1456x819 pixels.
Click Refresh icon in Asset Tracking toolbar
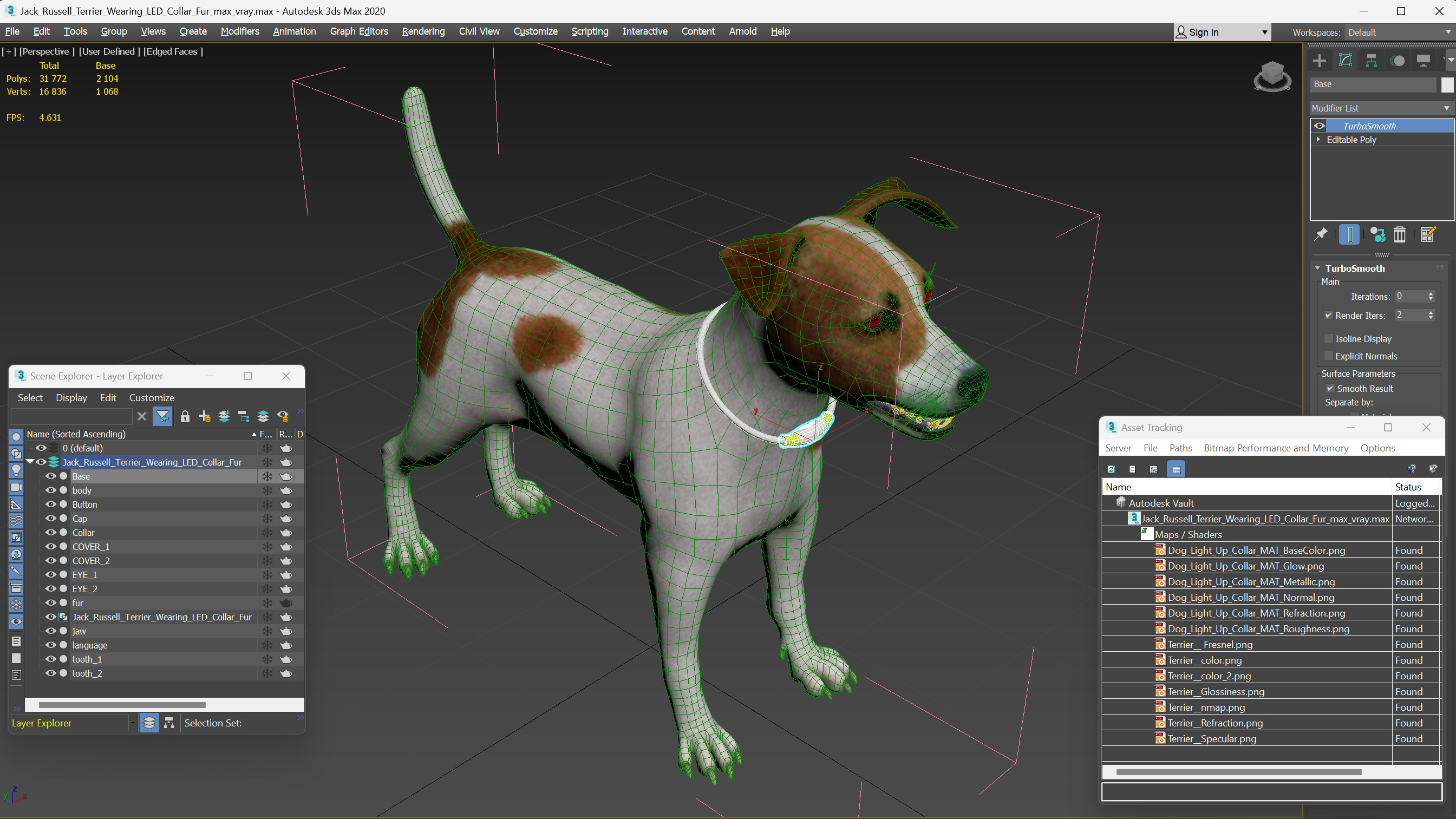[x=1111, y=469]
